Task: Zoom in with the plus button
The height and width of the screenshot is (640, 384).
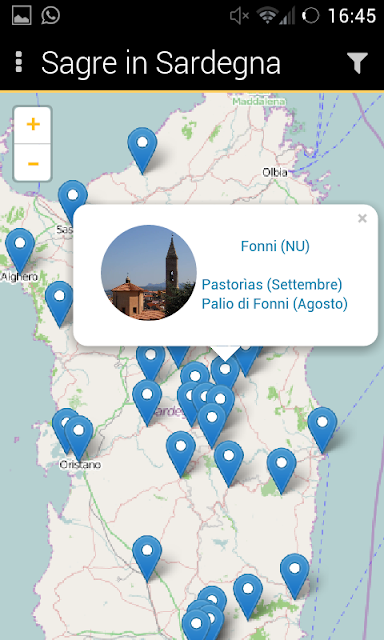Action: point(33,124)
